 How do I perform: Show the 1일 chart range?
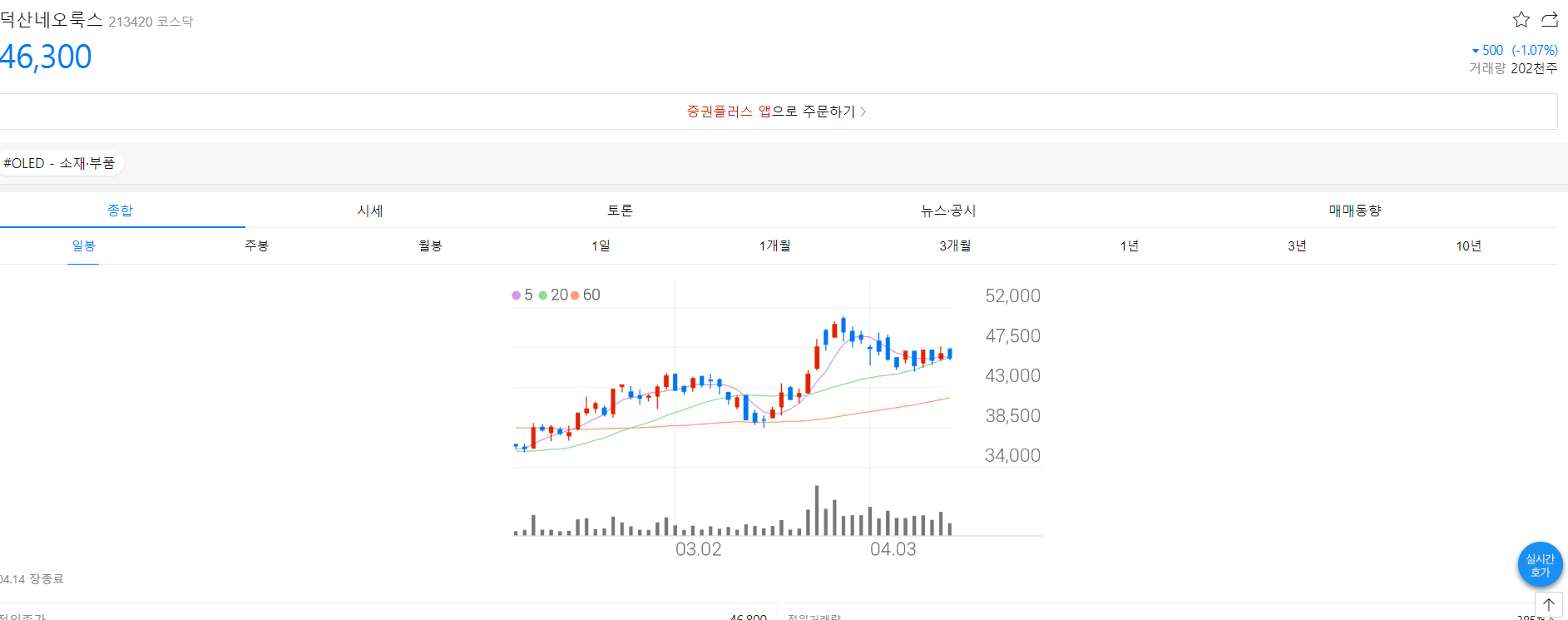[601, 246]
